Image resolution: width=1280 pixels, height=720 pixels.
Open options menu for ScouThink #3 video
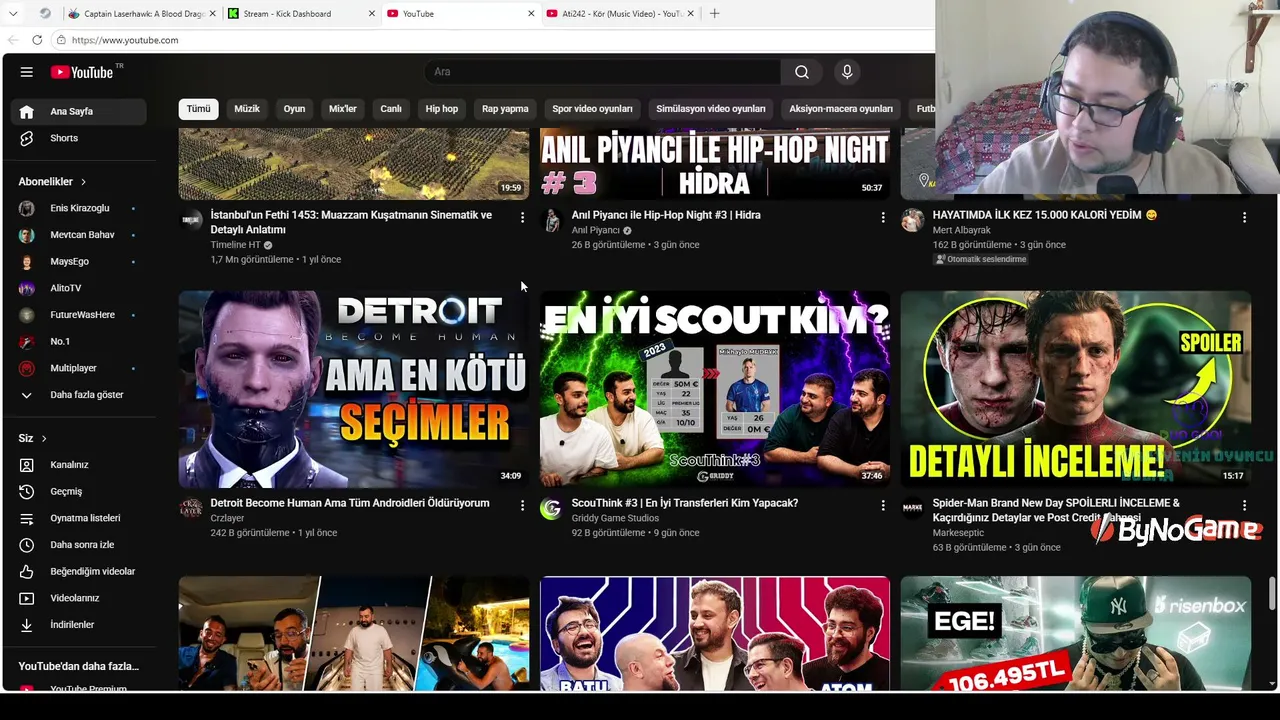[x=883, y=506]
